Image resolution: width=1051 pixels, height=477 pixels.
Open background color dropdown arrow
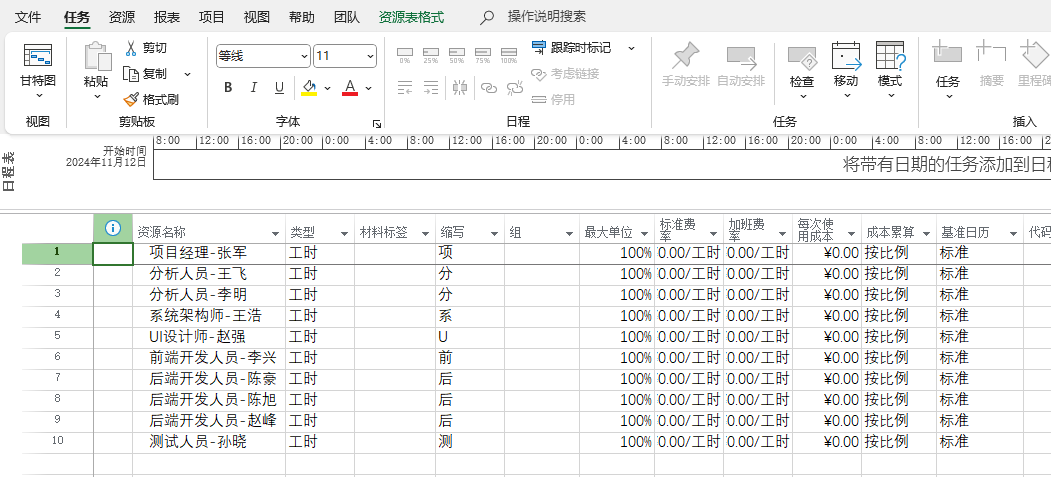[328, 88]
